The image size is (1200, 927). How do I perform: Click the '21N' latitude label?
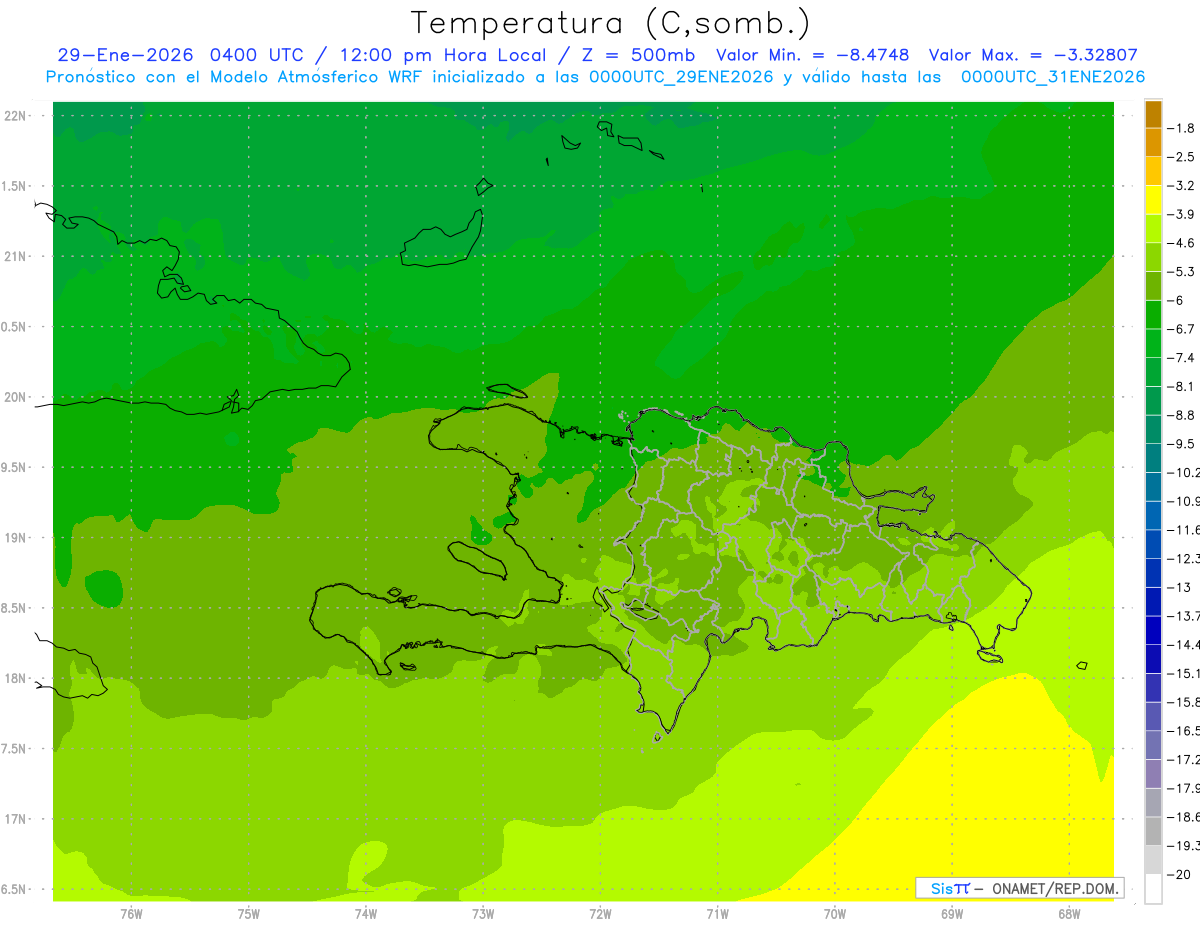coord(17,257)
